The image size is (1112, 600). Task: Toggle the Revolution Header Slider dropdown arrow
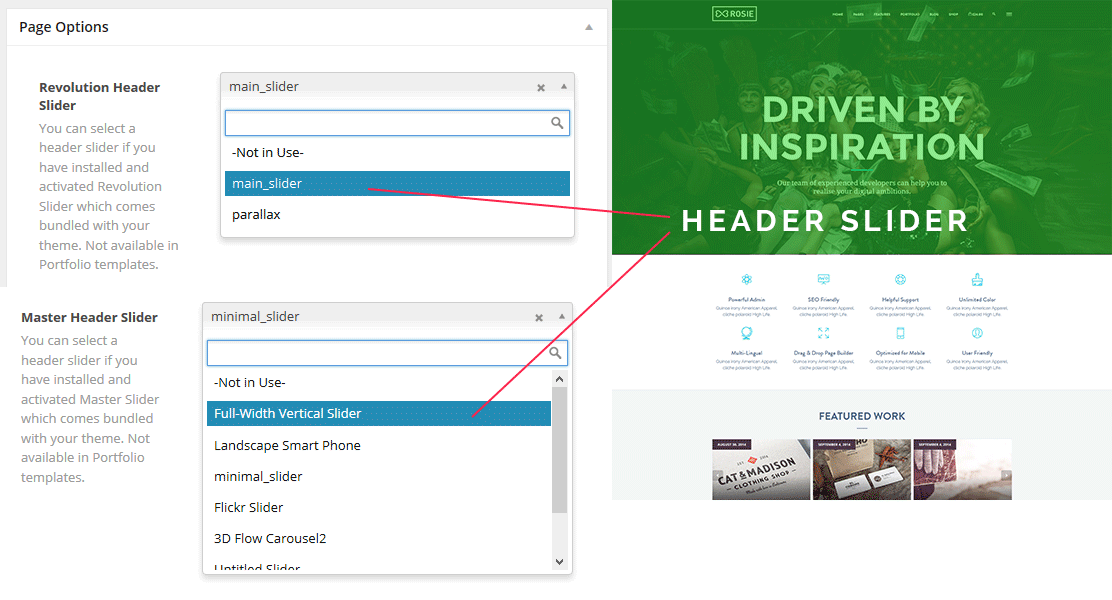[x=564, y=87]
